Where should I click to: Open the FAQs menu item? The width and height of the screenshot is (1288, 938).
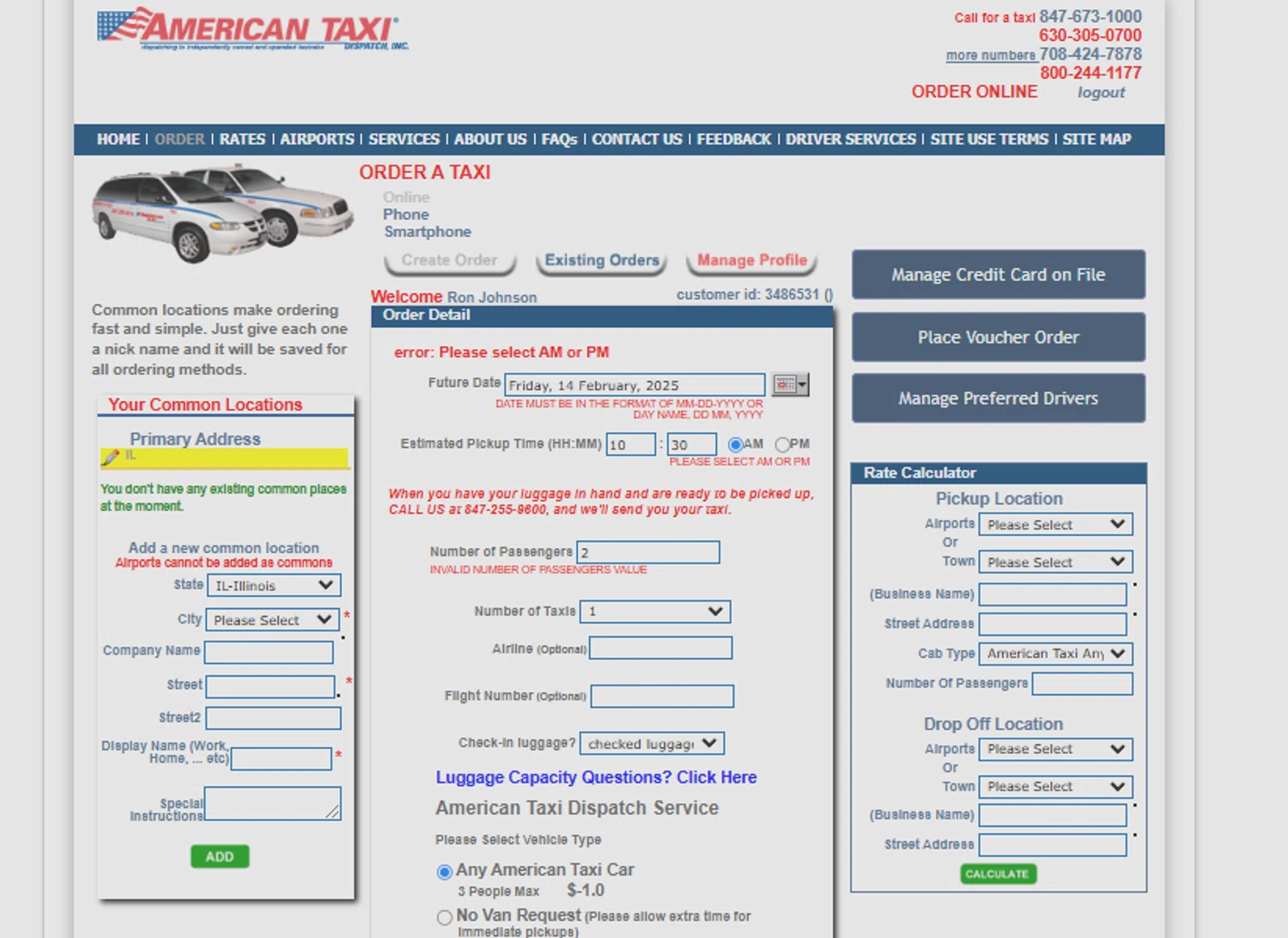pos(559,139)
